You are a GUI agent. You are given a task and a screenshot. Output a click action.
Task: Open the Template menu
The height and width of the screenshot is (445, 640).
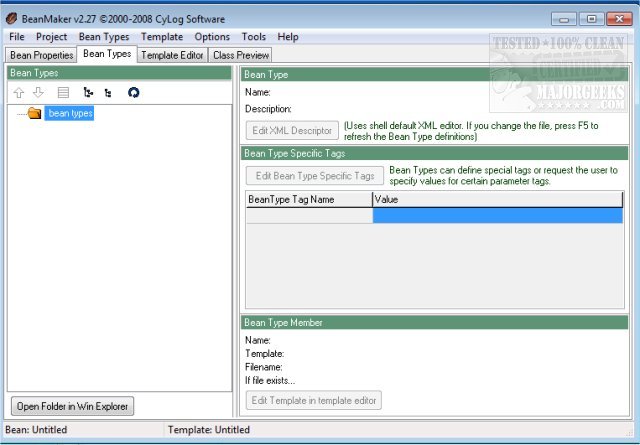(x=162, y=37)
